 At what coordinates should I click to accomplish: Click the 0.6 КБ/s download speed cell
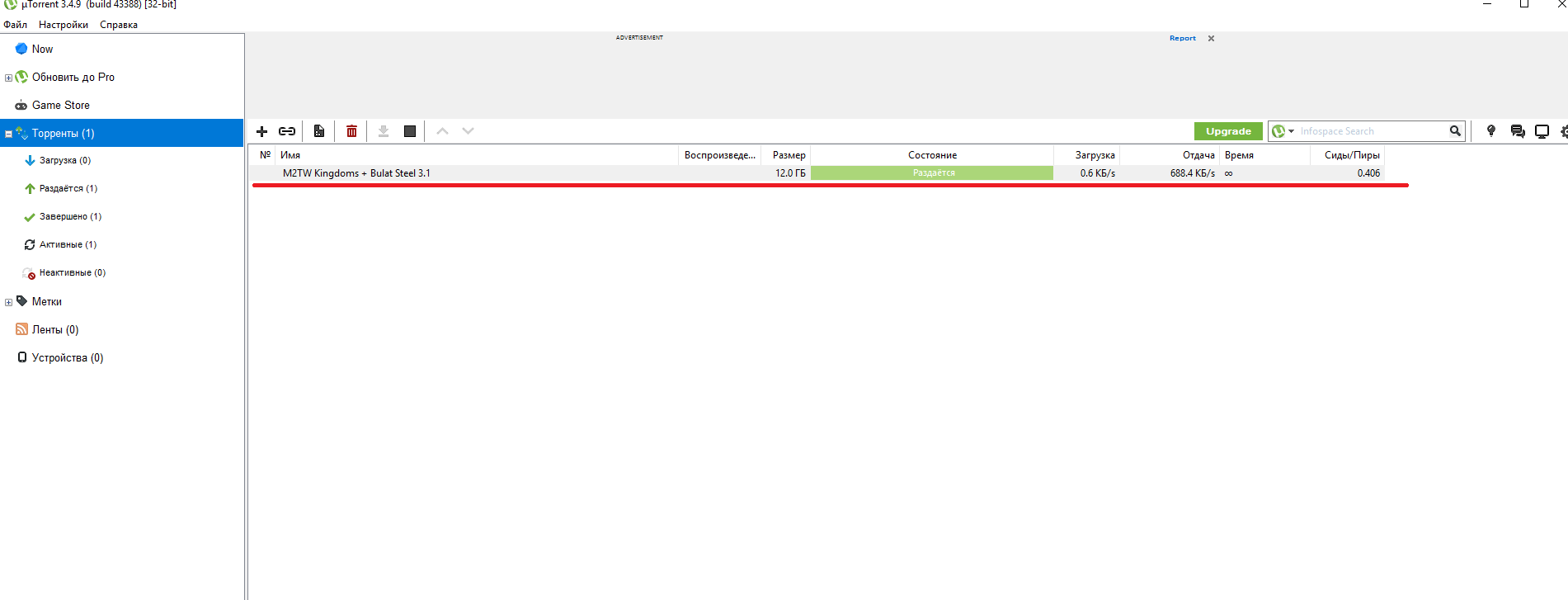pyautogui.click(x=1097, y=173)
